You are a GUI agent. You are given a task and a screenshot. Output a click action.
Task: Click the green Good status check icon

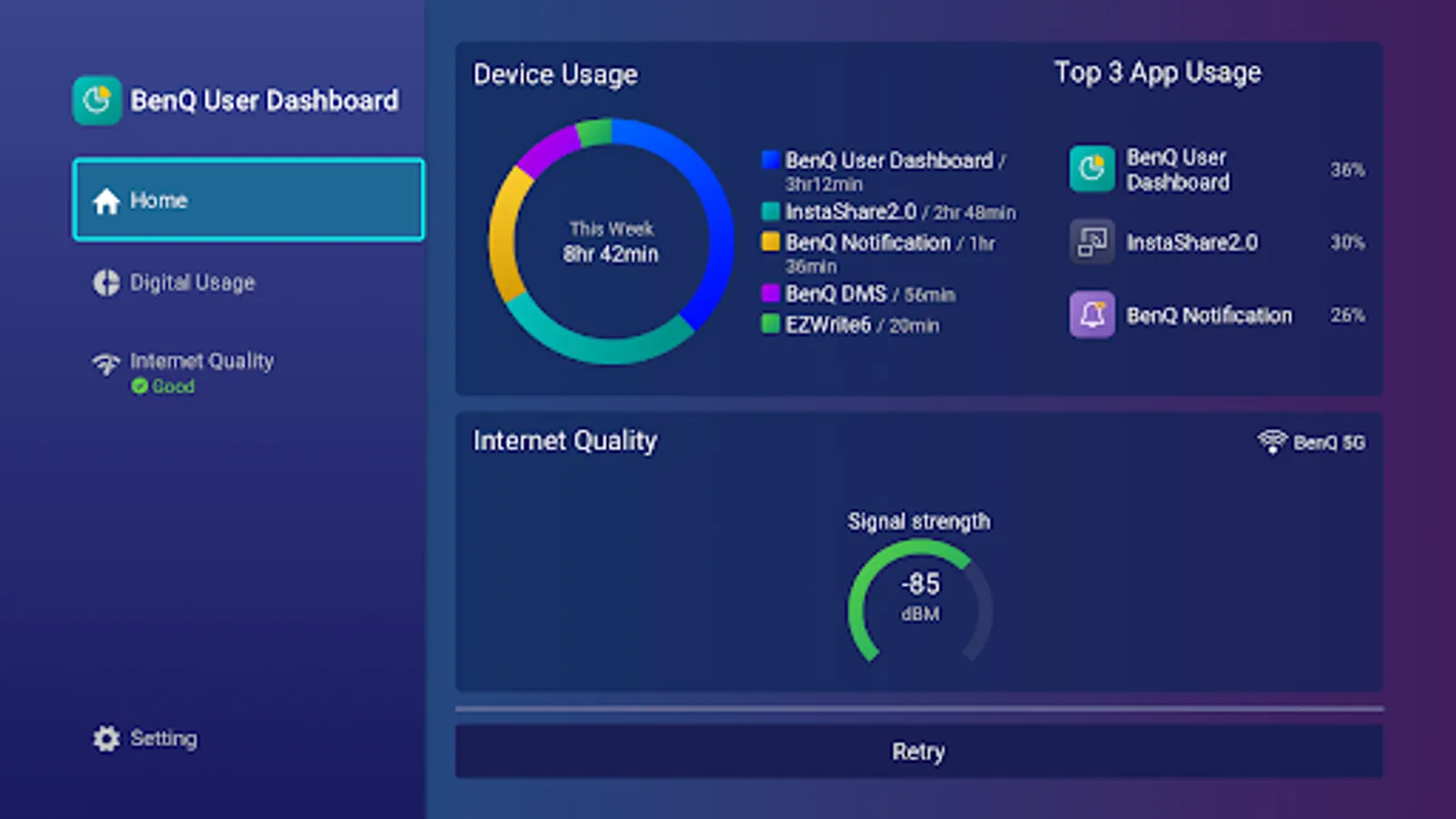139,387
